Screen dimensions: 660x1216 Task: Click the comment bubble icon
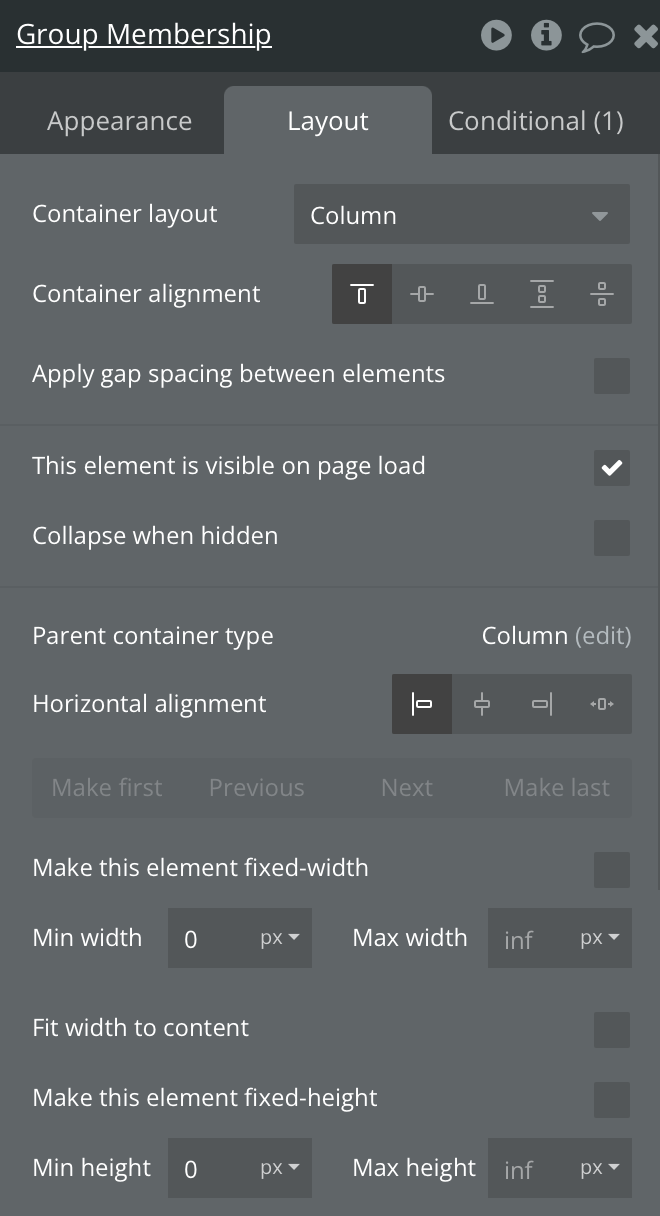pos(597,37)
